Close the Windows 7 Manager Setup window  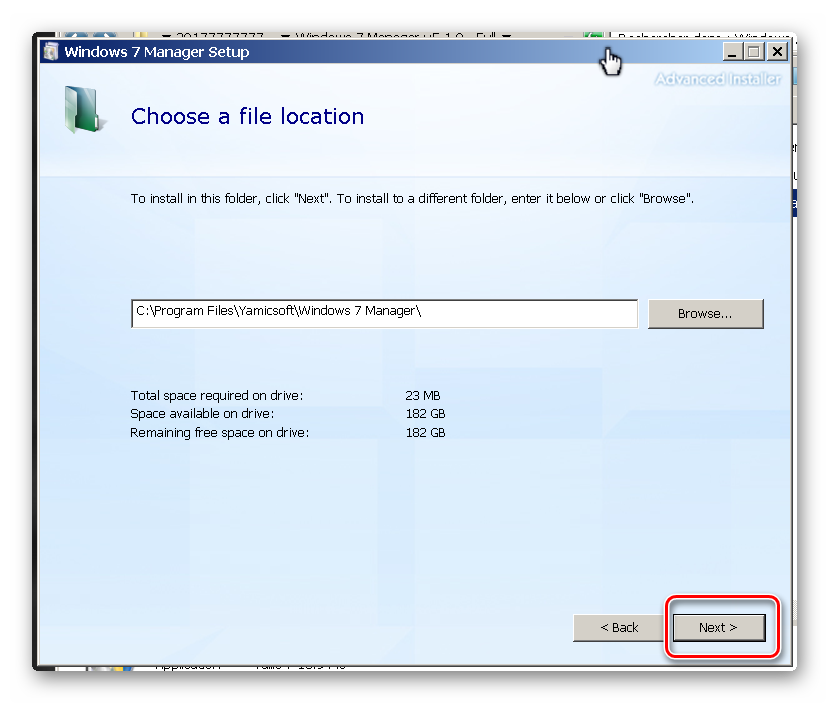pyautogui.click(x=776, y=52)
